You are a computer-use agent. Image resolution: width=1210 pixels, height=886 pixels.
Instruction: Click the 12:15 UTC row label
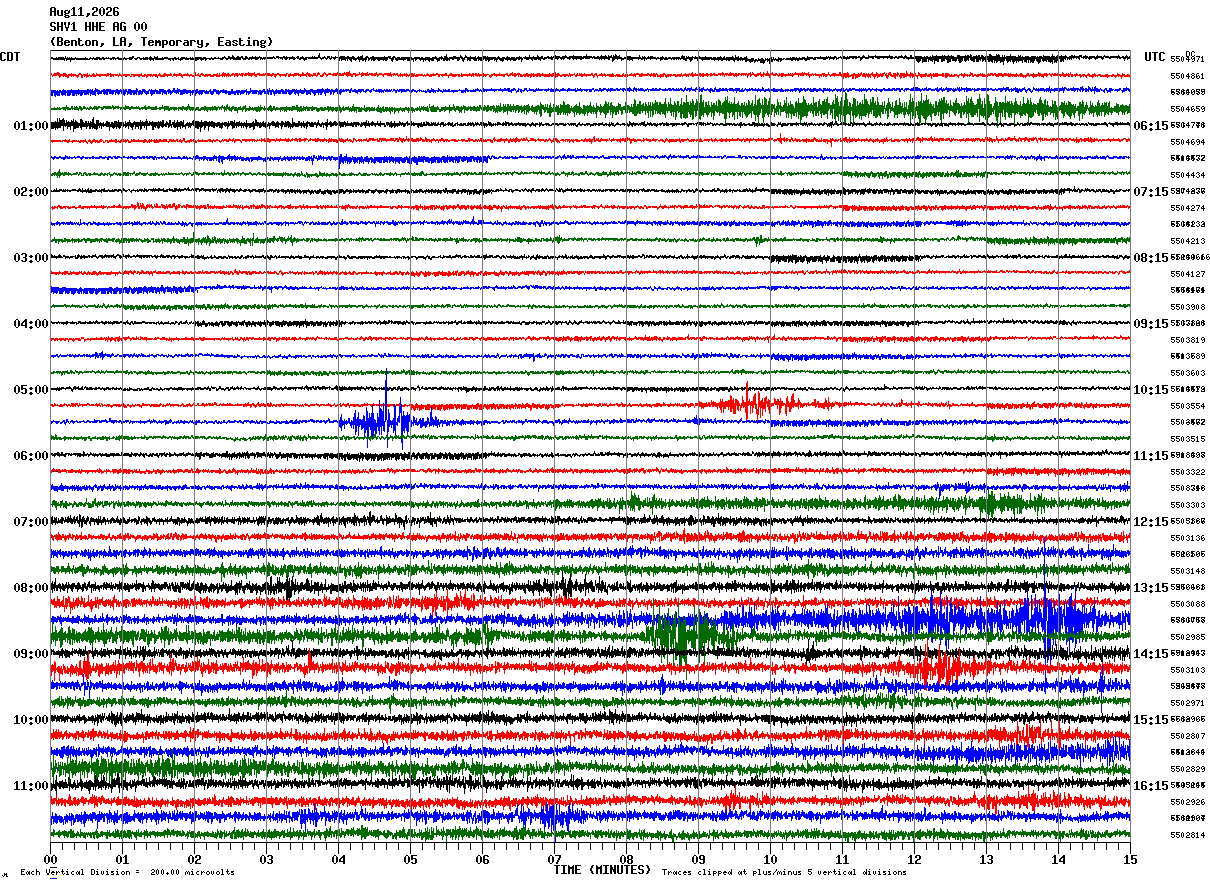1150,522
